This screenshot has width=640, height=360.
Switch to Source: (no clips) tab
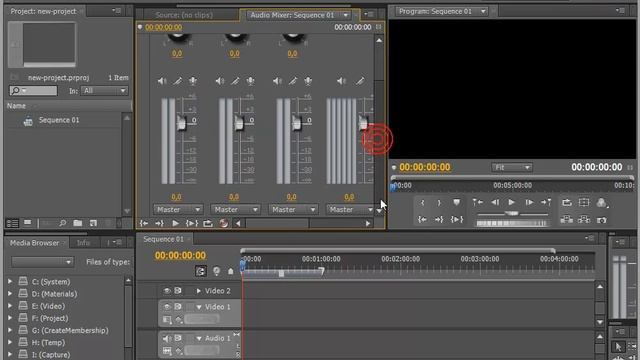[184, 15]
